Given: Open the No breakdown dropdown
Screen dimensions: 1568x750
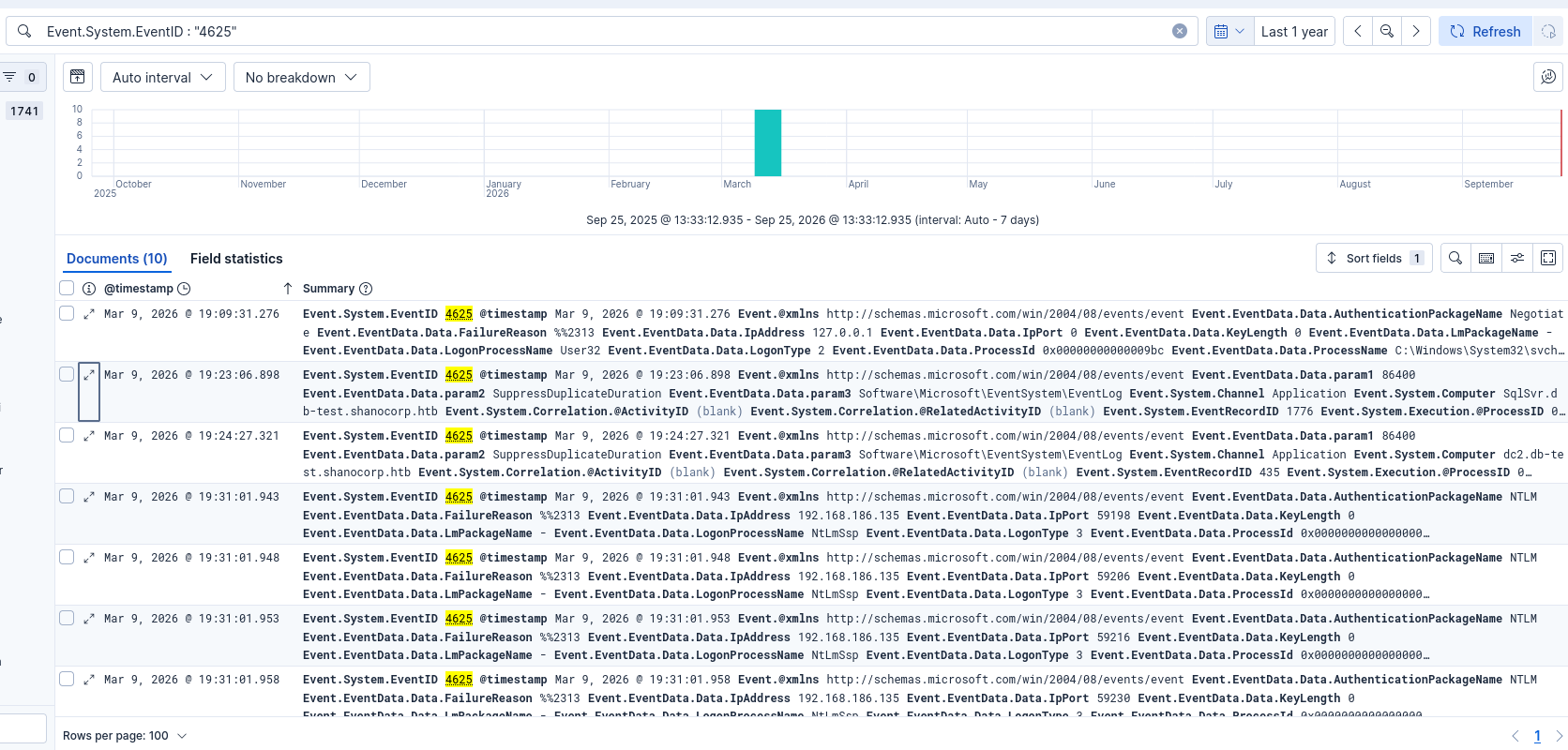Looking at the screenshot, I should point(302,77).
